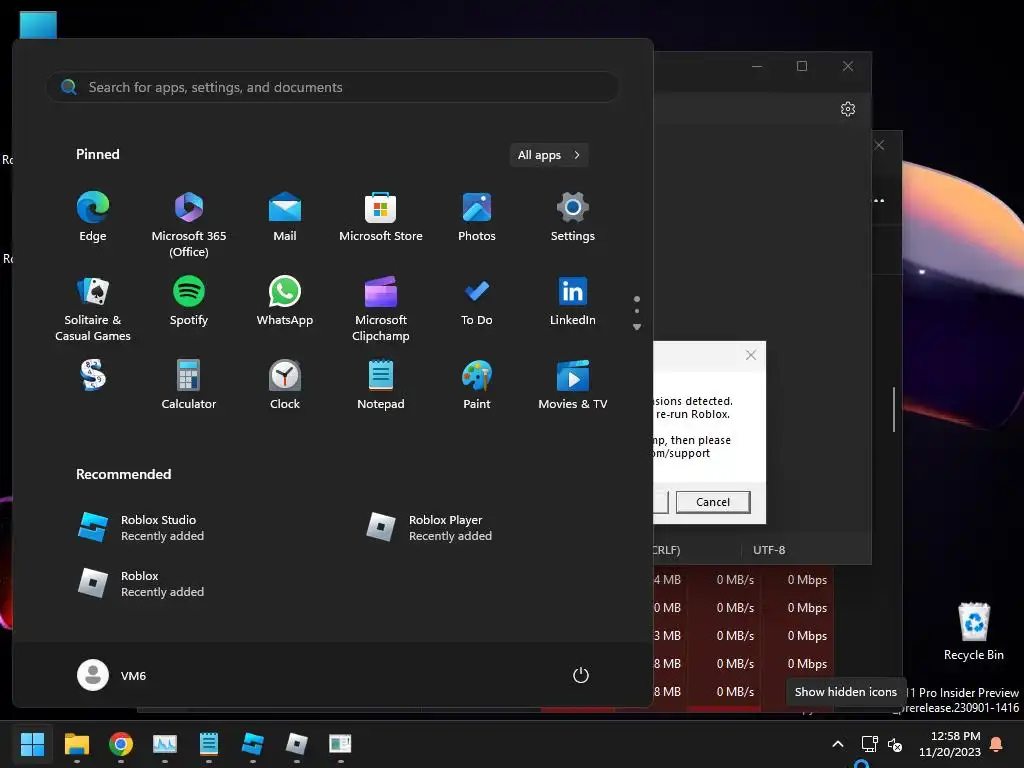This screenshot has height=768, width=1024.
Task: Switch to Roblox Player on taskbar
Action: coord(296,744)
